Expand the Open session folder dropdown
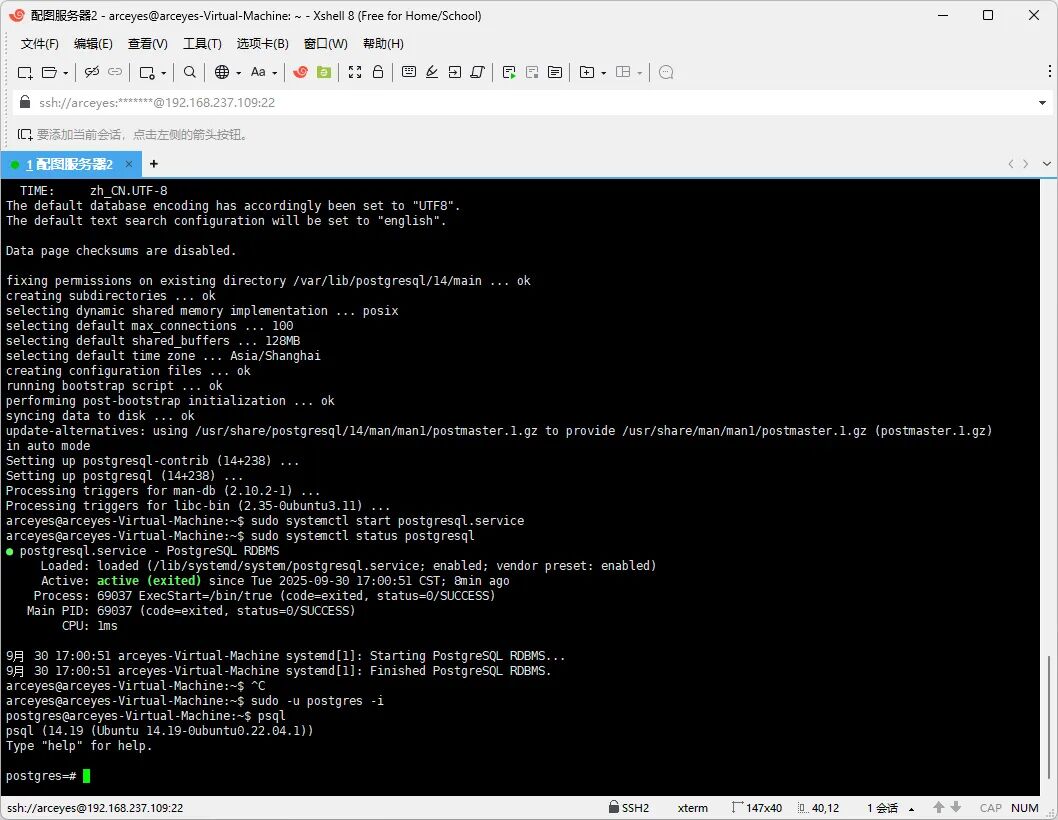 [x=66, y=72]
